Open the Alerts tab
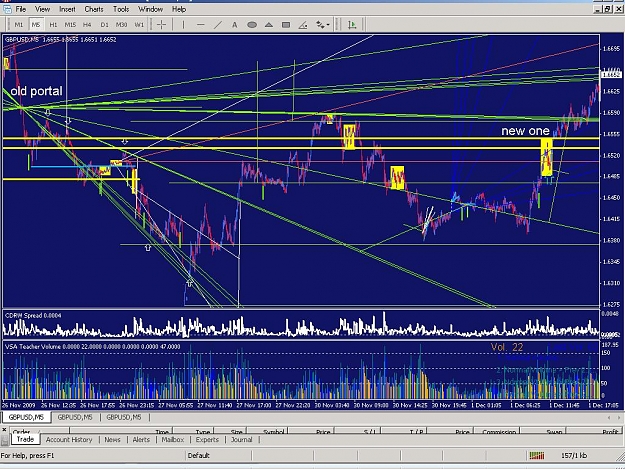This screenshot has width=625, height=469. (x=141, y=440)
